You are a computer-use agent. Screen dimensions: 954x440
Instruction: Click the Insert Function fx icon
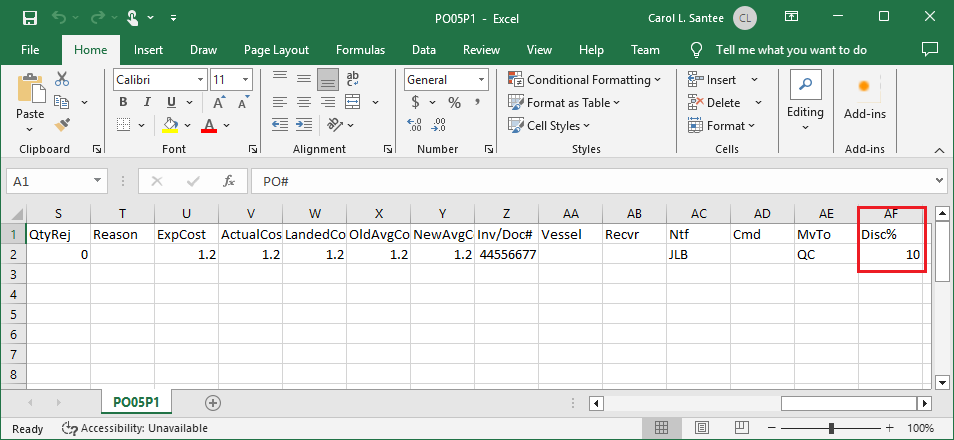[x=229, y=181]
